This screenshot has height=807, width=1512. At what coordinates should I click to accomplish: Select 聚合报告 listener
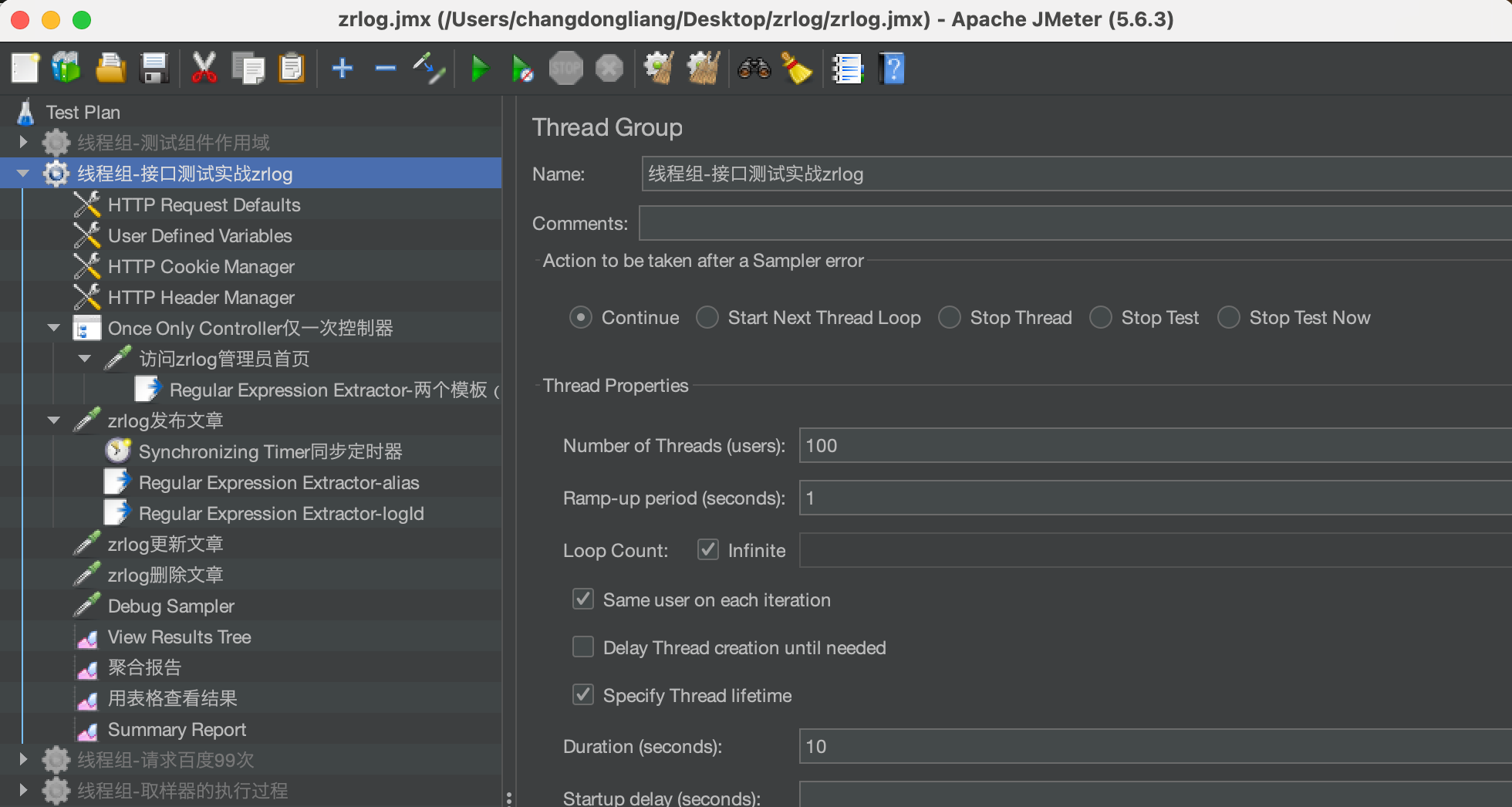[144, 667]
